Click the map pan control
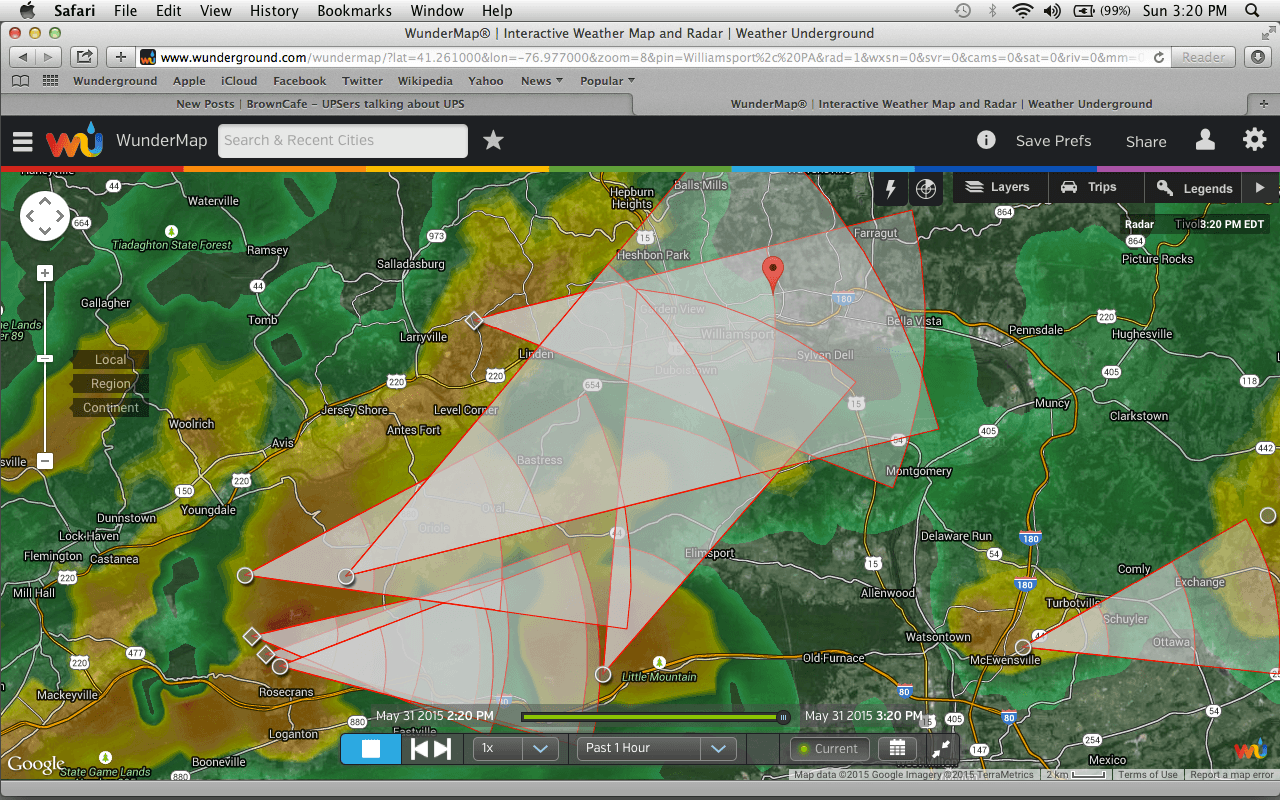The width and height of the screenshot is (1280, 800). coord(45,216)
